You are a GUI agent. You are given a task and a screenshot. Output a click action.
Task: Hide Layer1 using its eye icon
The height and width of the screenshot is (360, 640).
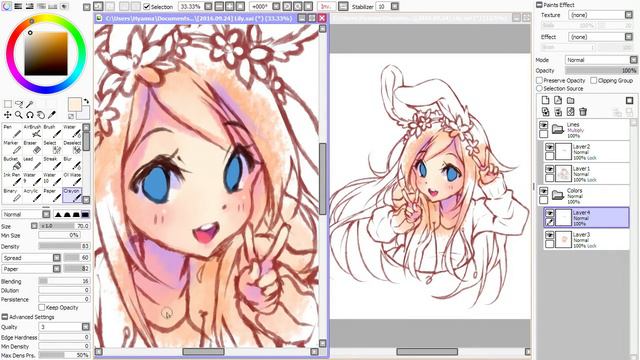click(550, 169)
